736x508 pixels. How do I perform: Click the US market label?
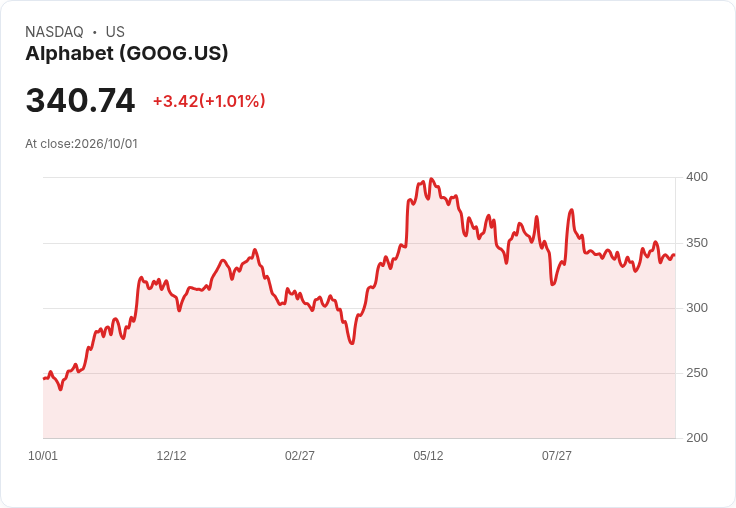point(115,32)
